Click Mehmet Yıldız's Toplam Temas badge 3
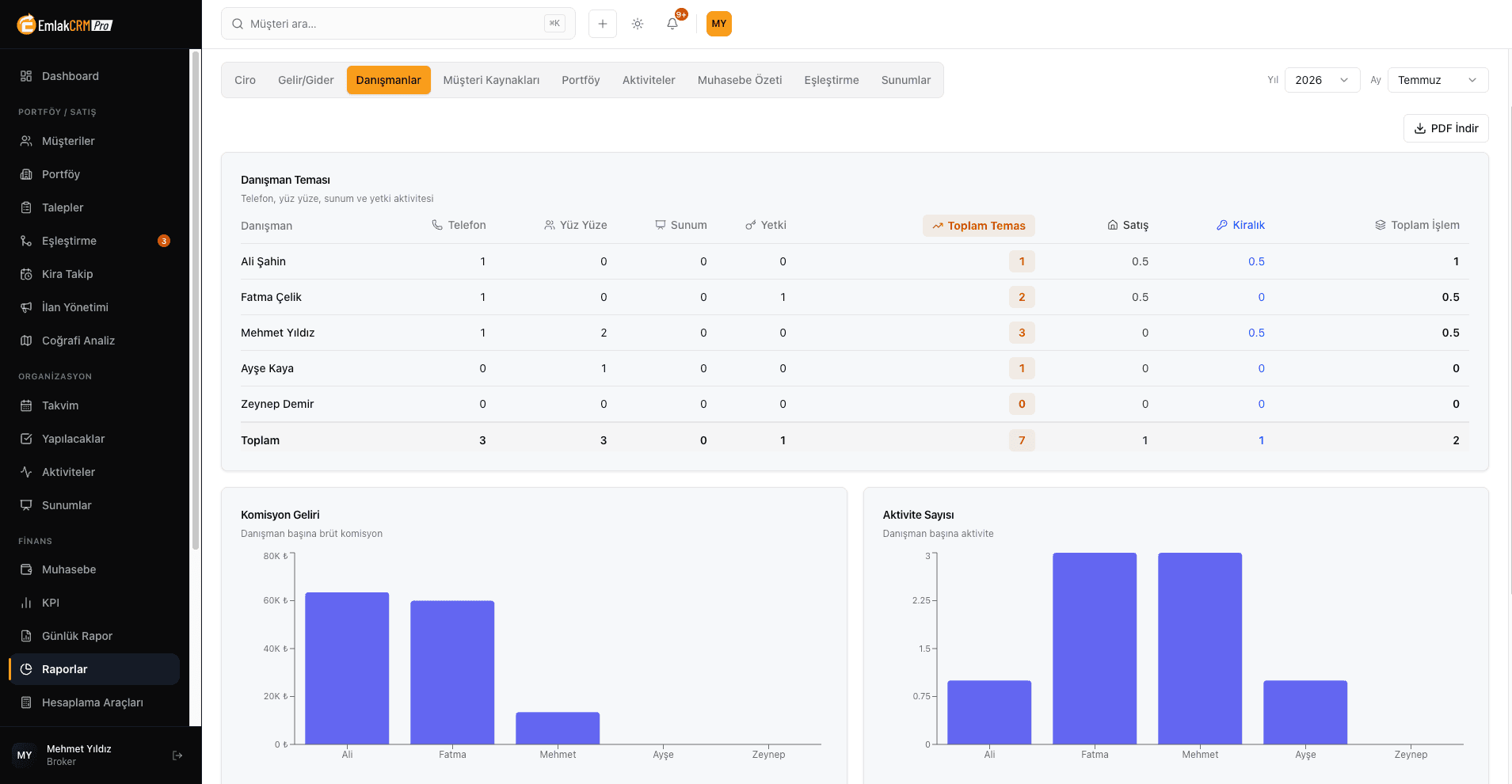This screenshot has height=784, width=1512. (x=1022, y=333)
